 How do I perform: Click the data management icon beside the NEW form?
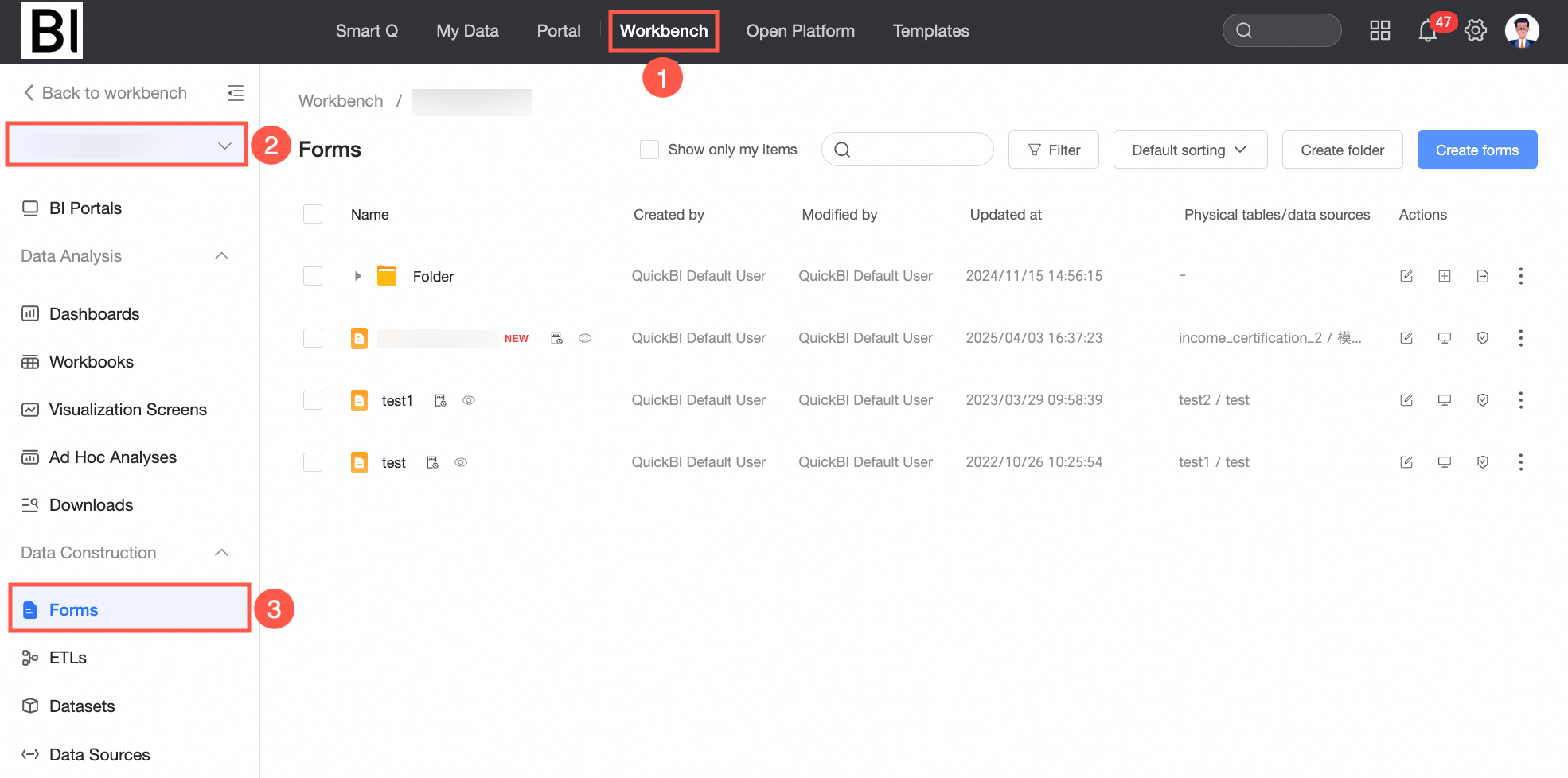(x=556, y=338)
